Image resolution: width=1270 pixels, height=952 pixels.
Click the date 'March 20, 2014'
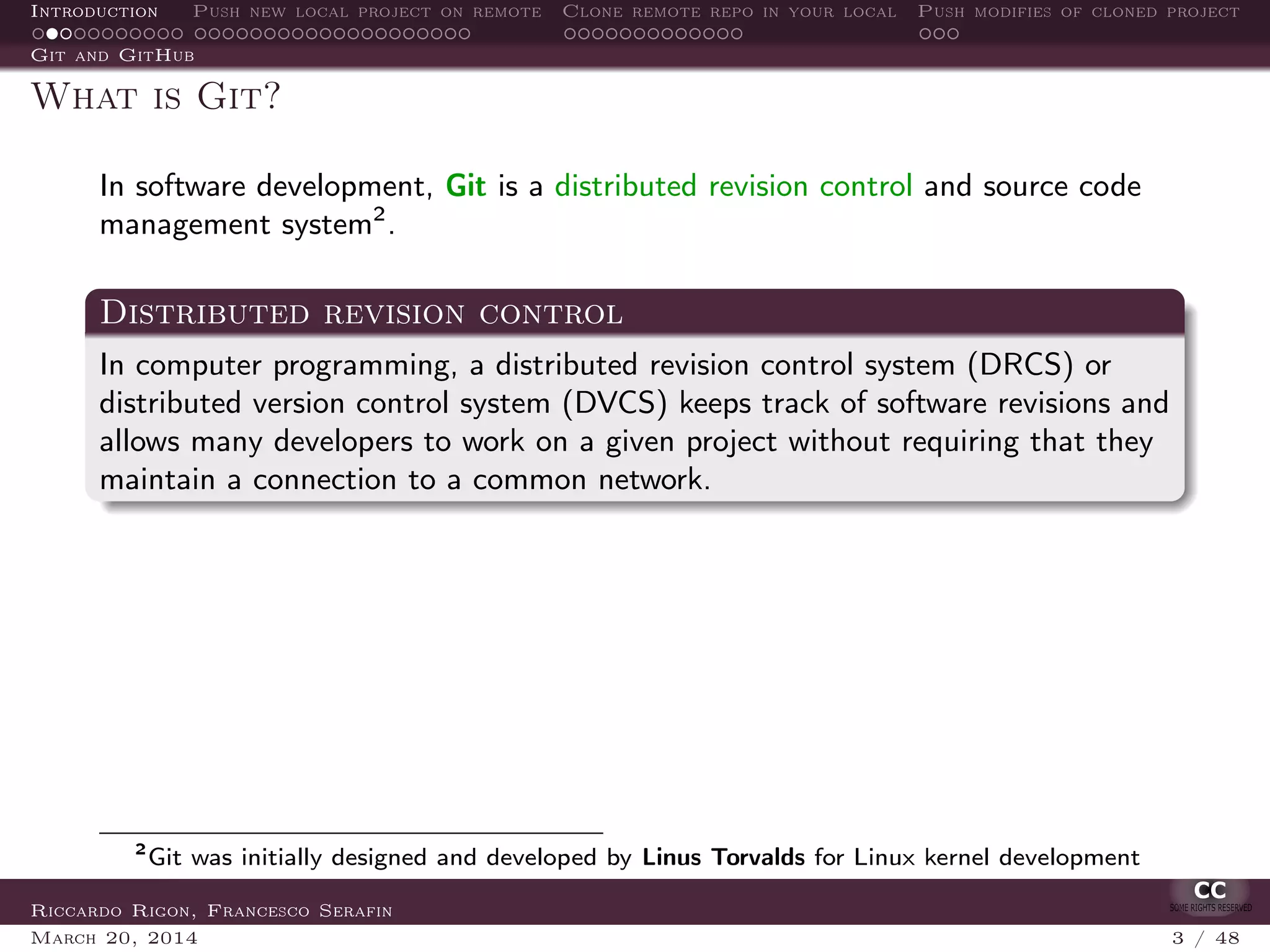point(114,938)
